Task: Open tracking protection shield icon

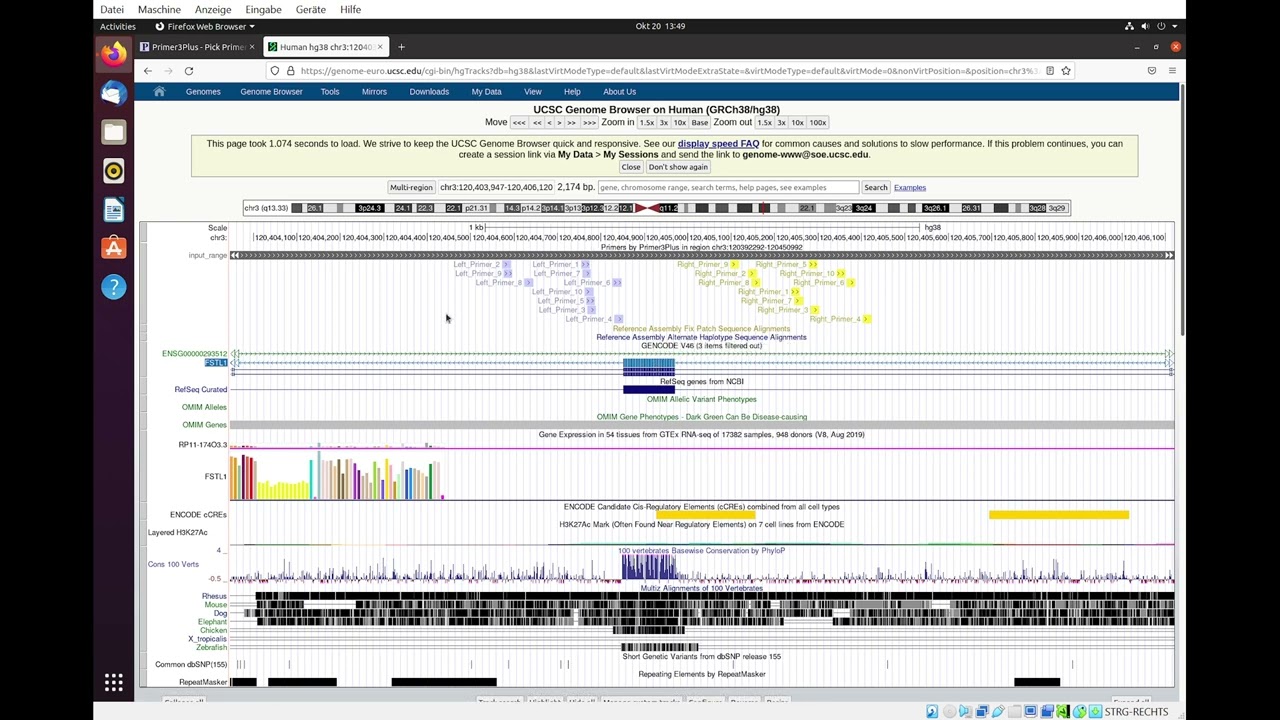Action: [275, 71]
